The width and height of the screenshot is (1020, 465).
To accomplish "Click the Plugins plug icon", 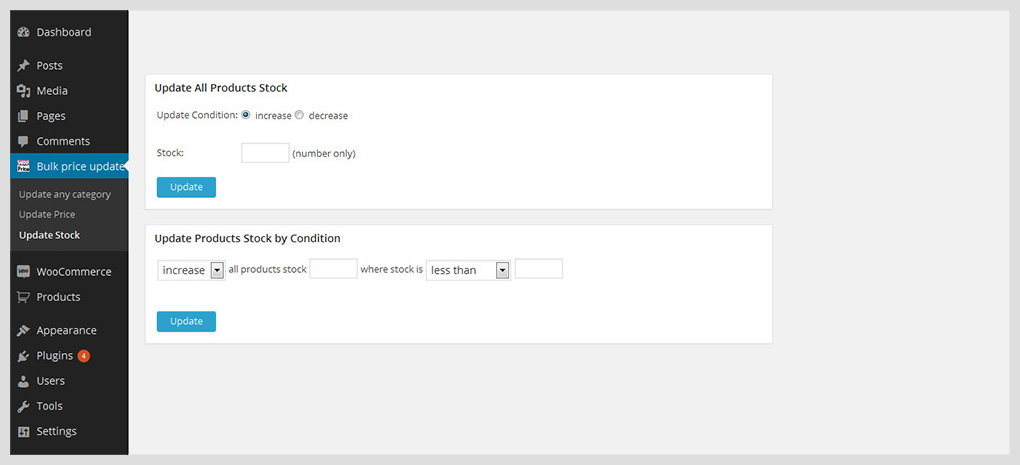I will pos(23,356).
